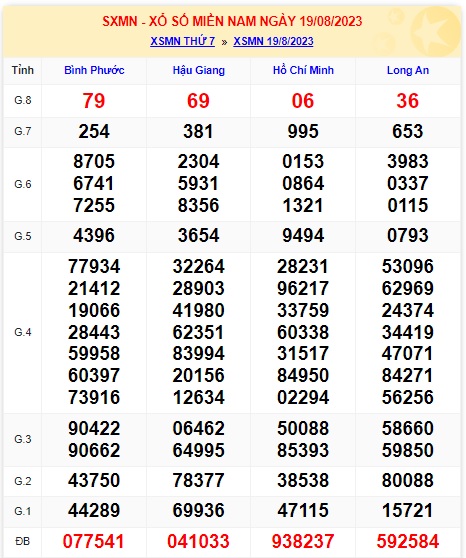
Task: Click the Hồ Chí Minh province header
Action: pos(303,70)
